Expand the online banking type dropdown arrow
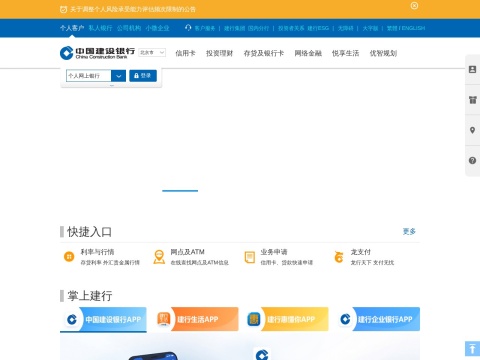Screen dimensions: 480x360 point(118,76)
